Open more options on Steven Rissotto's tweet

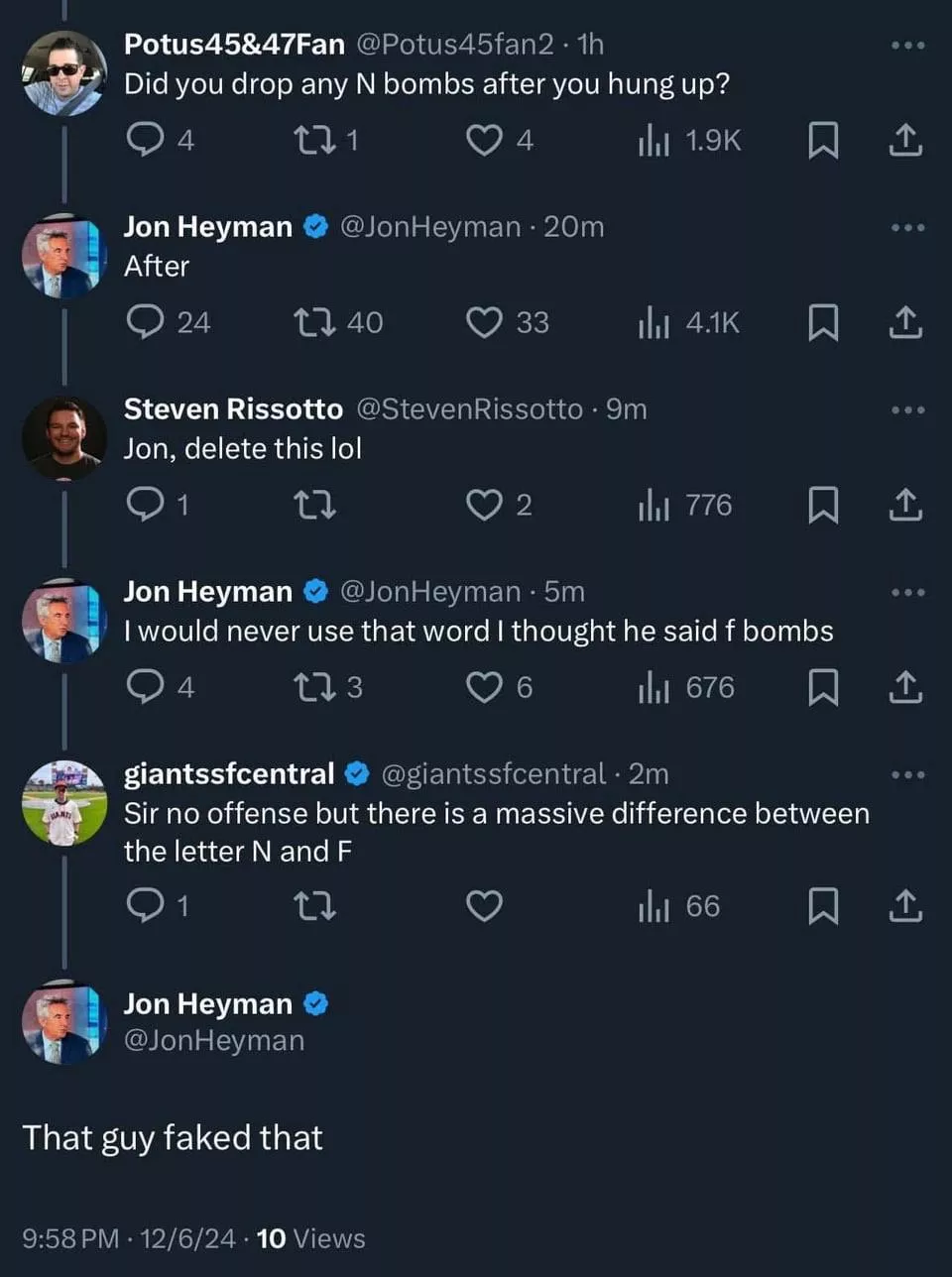906,409
